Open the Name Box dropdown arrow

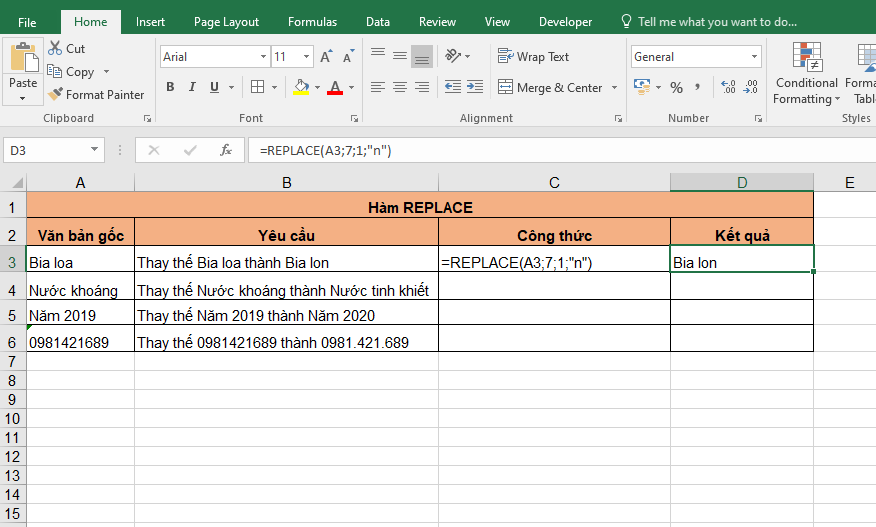pyautogui.click(x=95, y=150)
